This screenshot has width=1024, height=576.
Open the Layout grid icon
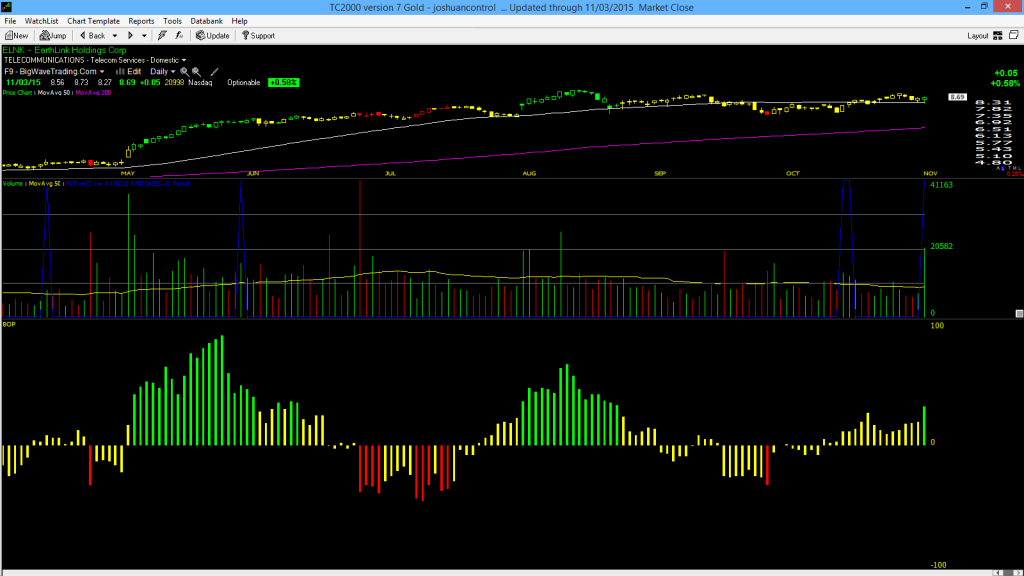coord(998,36)
